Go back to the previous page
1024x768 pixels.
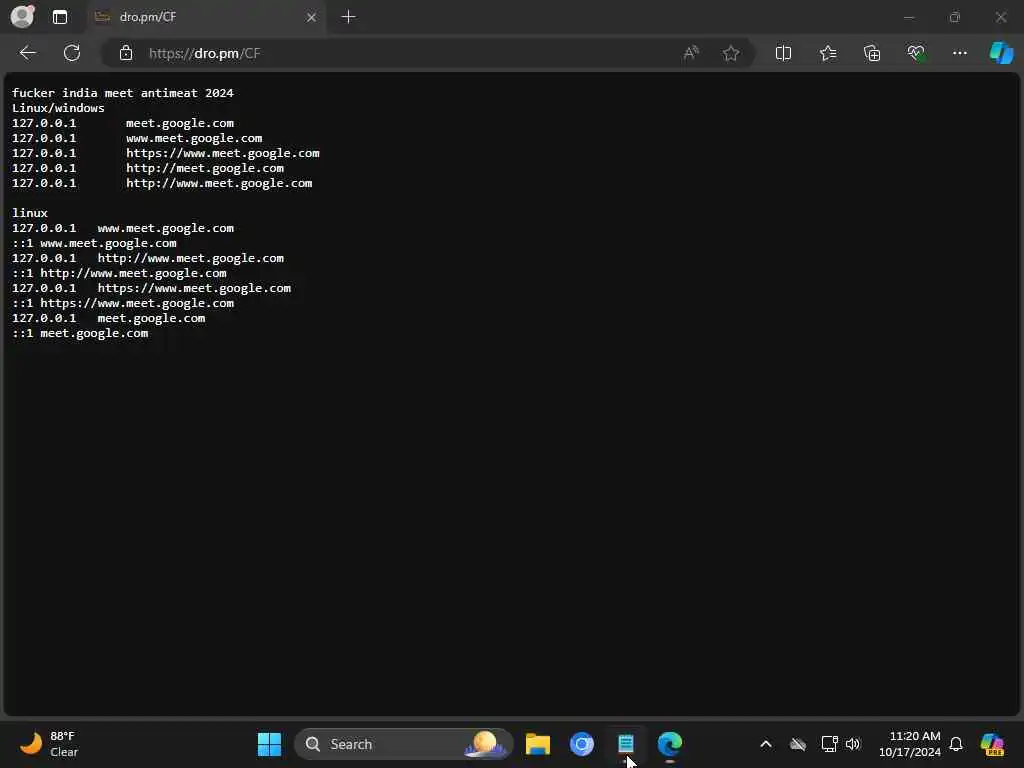point(28,53)
